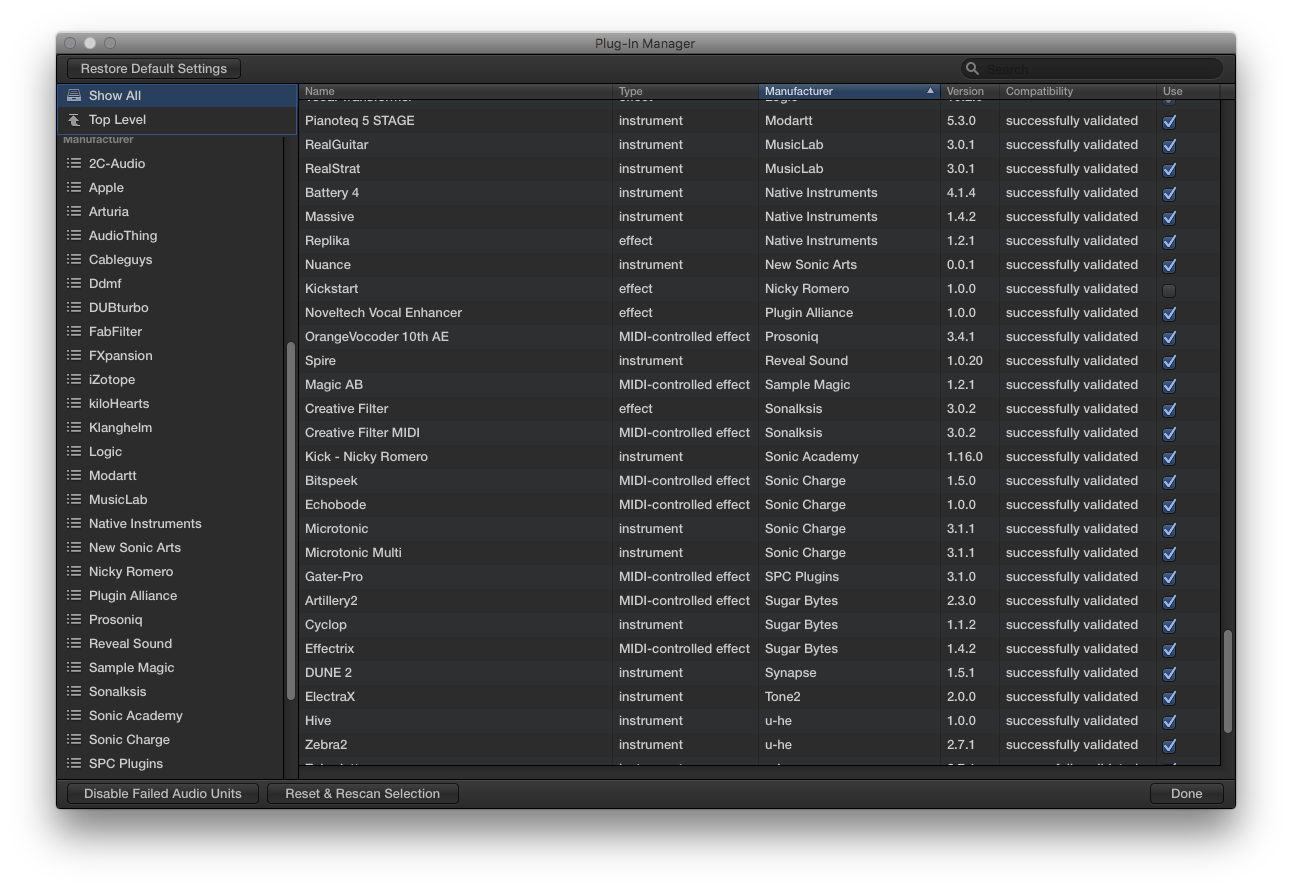
Task: Click the list icon beside Prosoniq
Action: tap(73, 619)
